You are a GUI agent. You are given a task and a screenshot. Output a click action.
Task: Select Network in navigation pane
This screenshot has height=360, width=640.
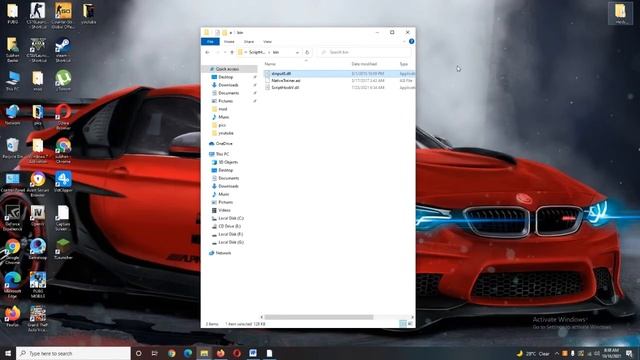[x=223, y=253]
